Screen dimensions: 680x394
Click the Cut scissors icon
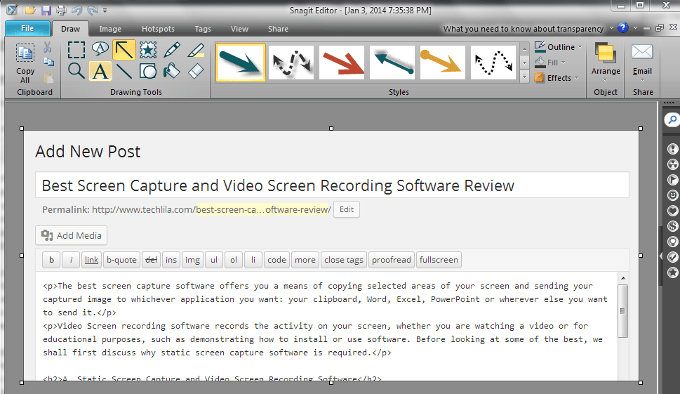pos(47,47)
